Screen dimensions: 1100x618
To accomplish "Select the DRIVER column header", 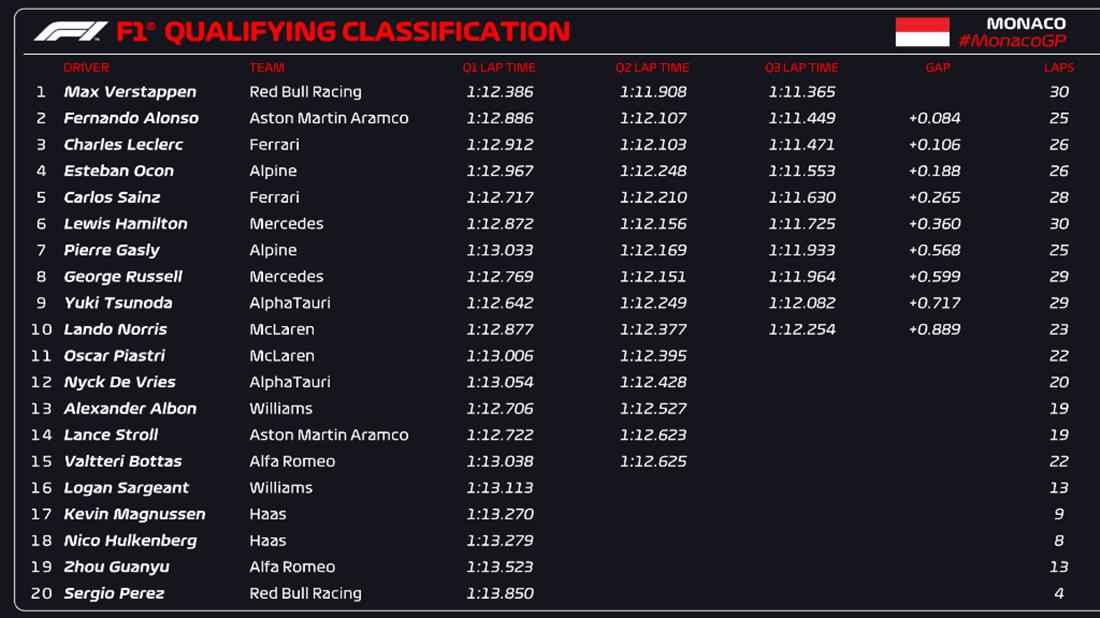I will click(86, 68).
